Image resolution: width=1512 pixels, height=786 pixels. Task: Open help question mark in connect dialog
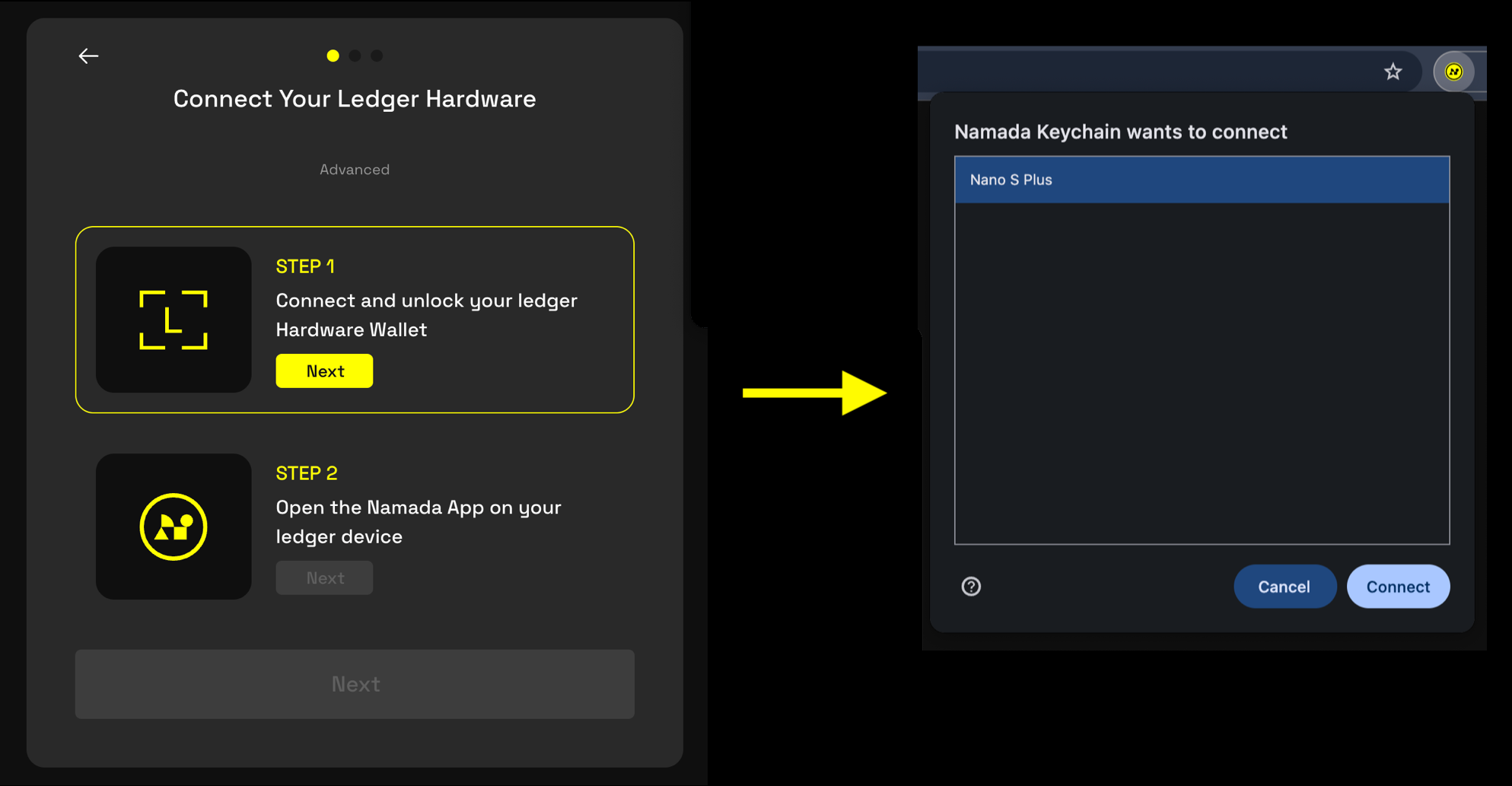[971, 587]
